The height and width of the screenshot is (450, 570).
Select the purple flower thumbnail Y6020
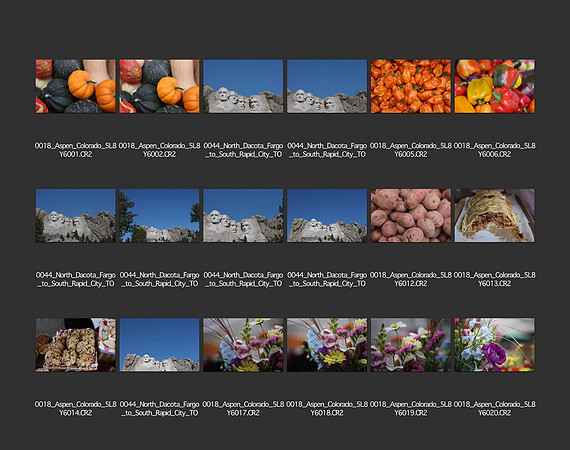(x=494, y=345)
